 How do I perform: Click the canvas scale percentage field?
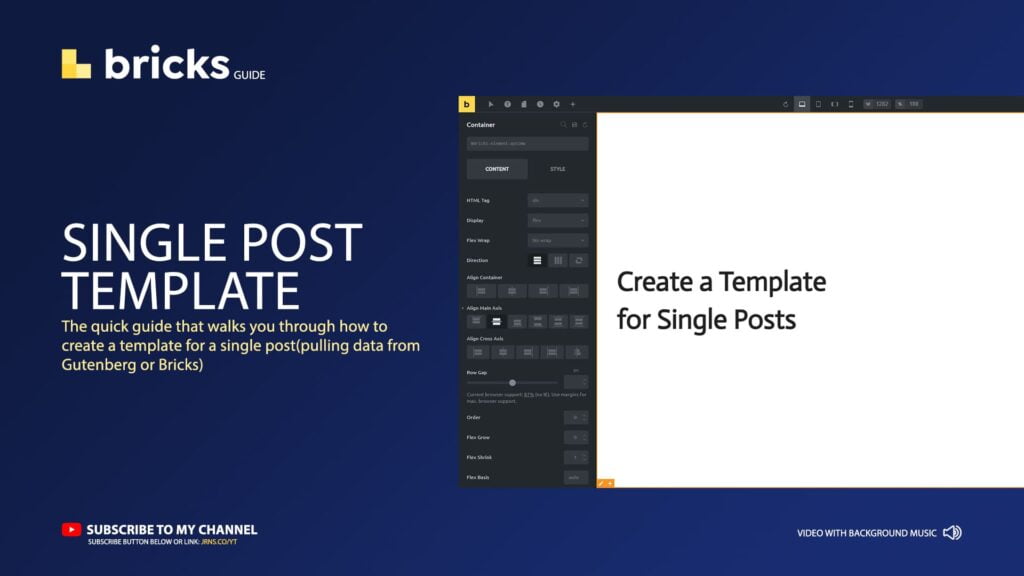point(909,104)
